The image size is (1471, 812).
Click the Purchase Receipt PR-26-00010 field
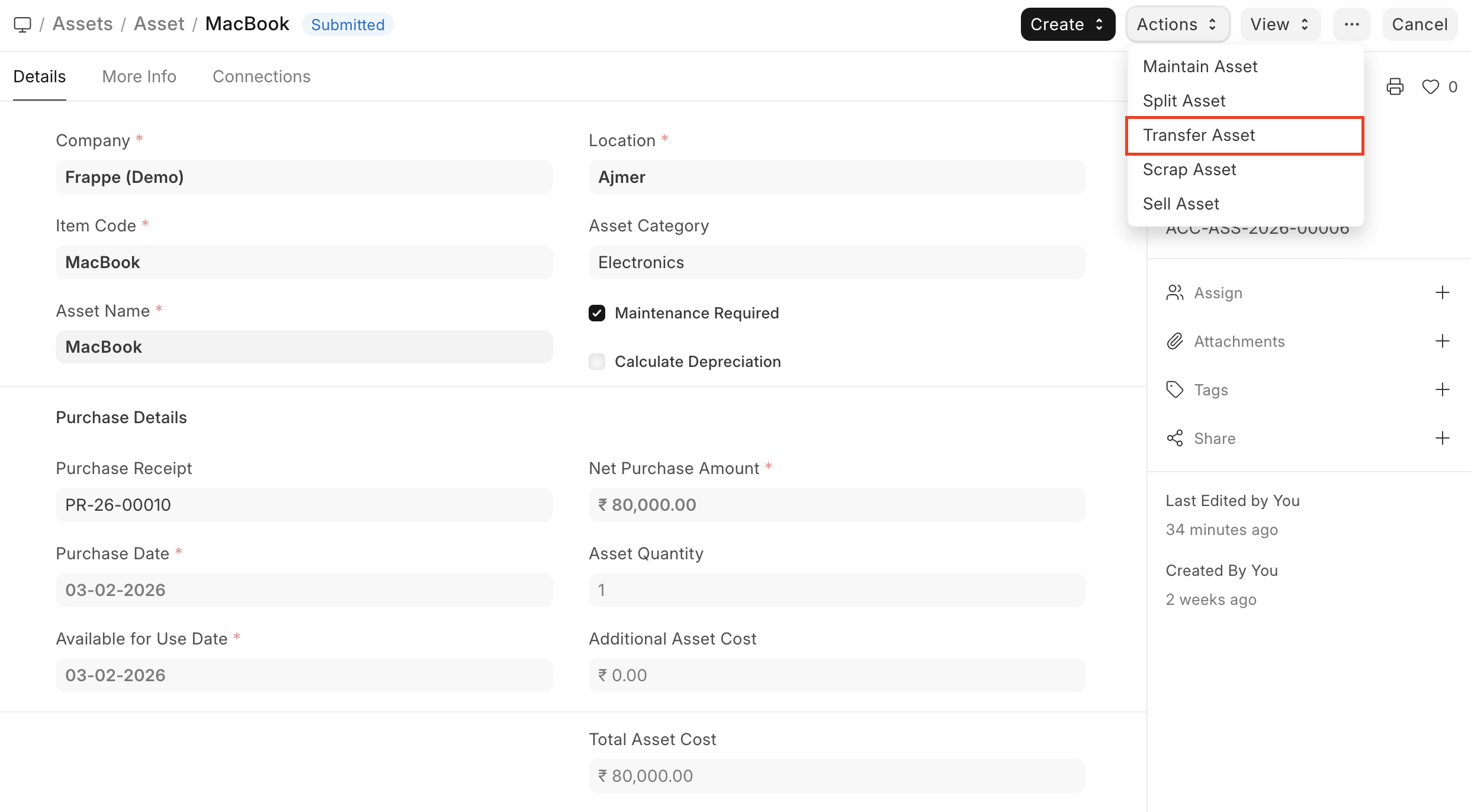pyautogui.click(x=304, y=505)
